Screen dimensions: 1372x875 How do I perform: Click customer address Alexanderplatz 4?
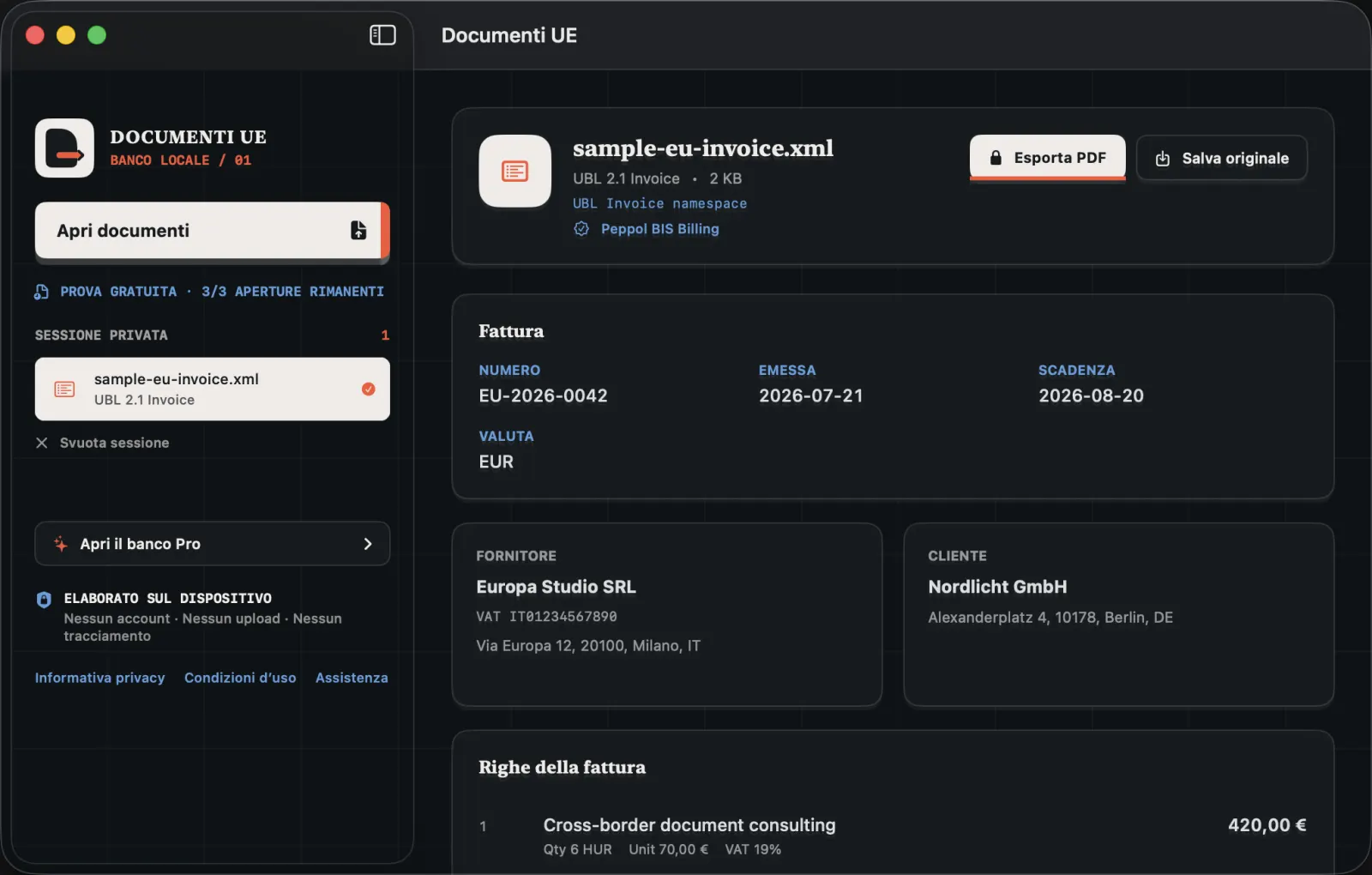click(x=1050, y=618)
